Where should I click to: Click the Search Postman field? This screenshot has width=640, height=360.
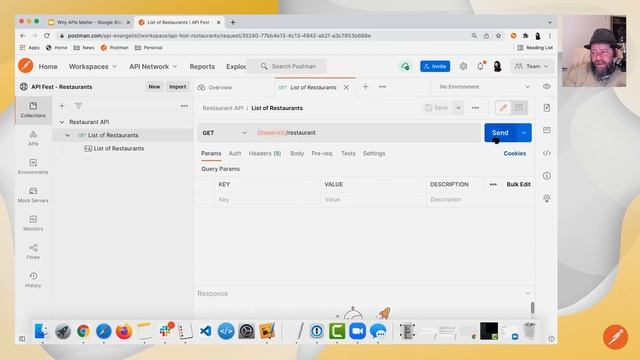(x=287, y=66)
